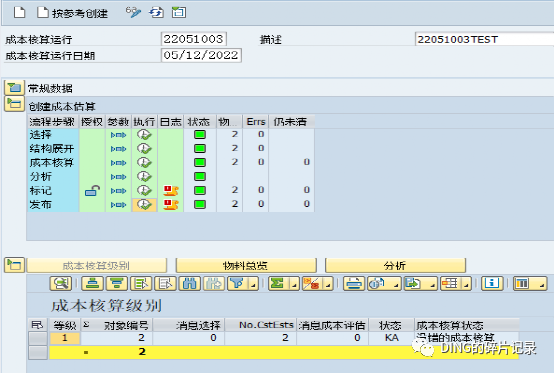
Task: Click the green status light of 选择 row
Action: coord(200,135)
